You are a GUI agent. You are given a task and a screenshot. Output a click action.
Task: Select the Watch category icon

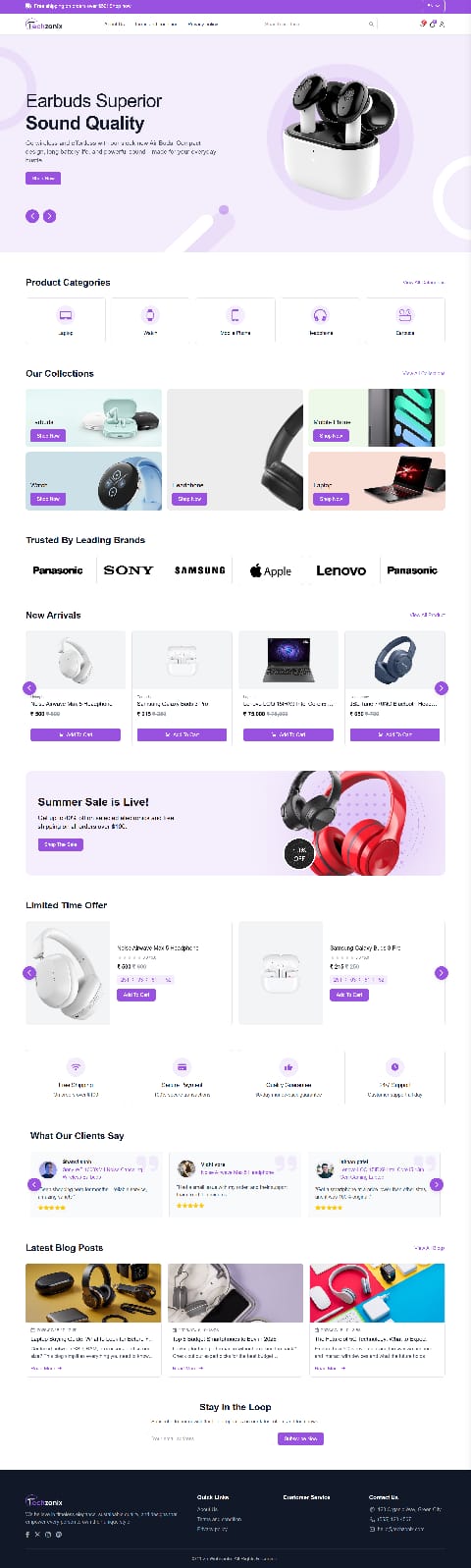coord(150,315)
